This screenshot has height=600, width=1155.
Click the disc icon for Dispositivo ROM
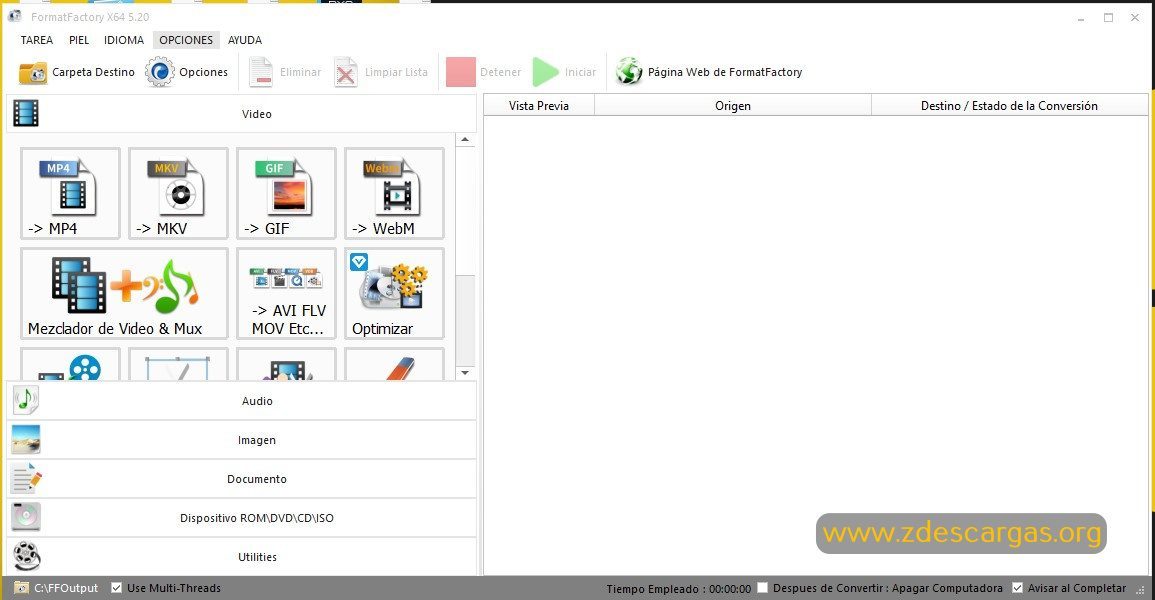[26, 518]
